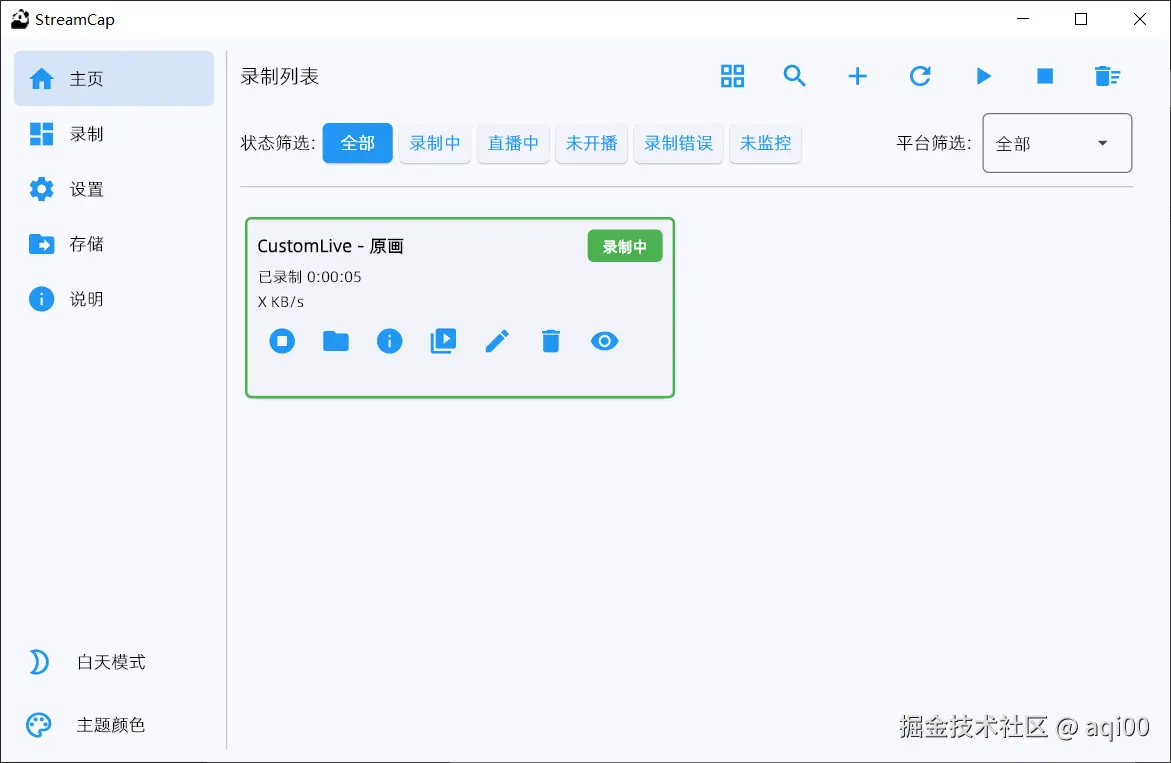The height and width of the screenshot is (763, 1171).
Task: Start all recordings from the toolbar
Action: 982,75
